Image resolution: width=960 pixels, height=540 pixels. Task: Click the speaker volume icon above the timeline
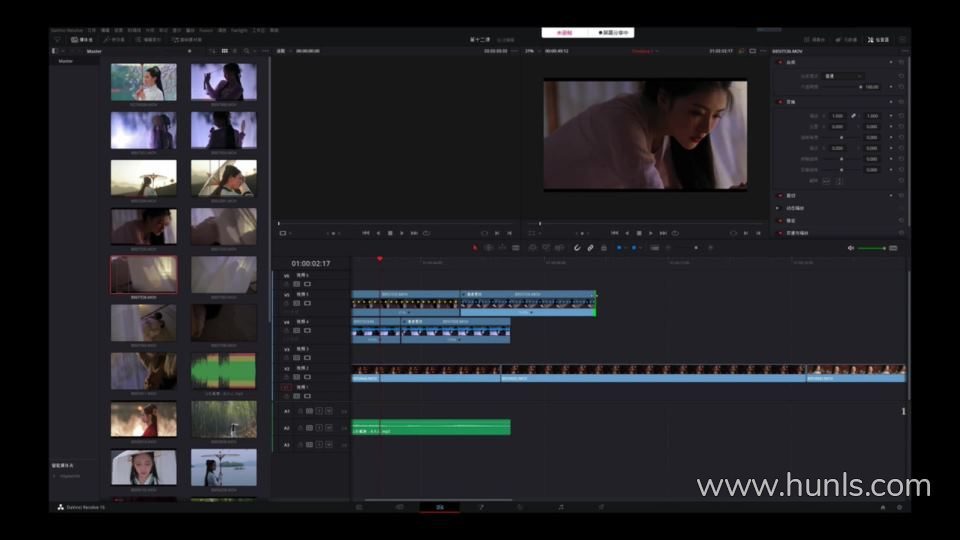point(851,247)
